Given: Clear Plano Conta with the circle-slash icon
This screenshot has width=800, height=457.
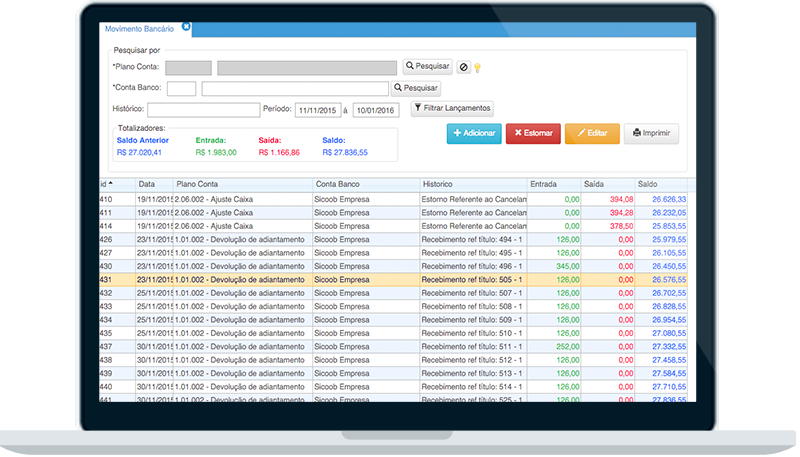Looking at the screenshot, I should (x=463, y=67).
